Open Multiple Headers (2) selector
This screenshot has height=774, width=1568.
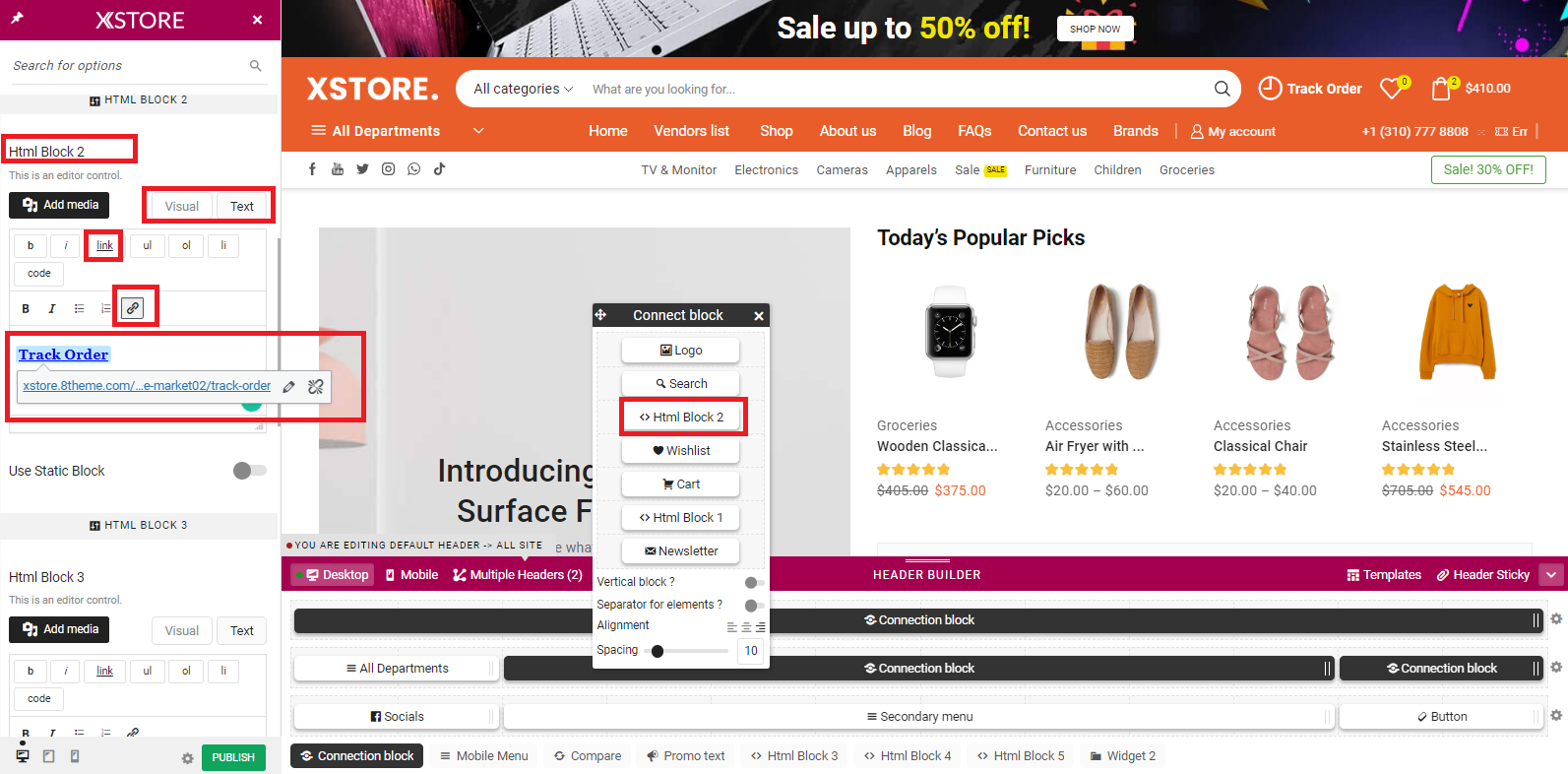pyautogui.click(x=518, y=575)
